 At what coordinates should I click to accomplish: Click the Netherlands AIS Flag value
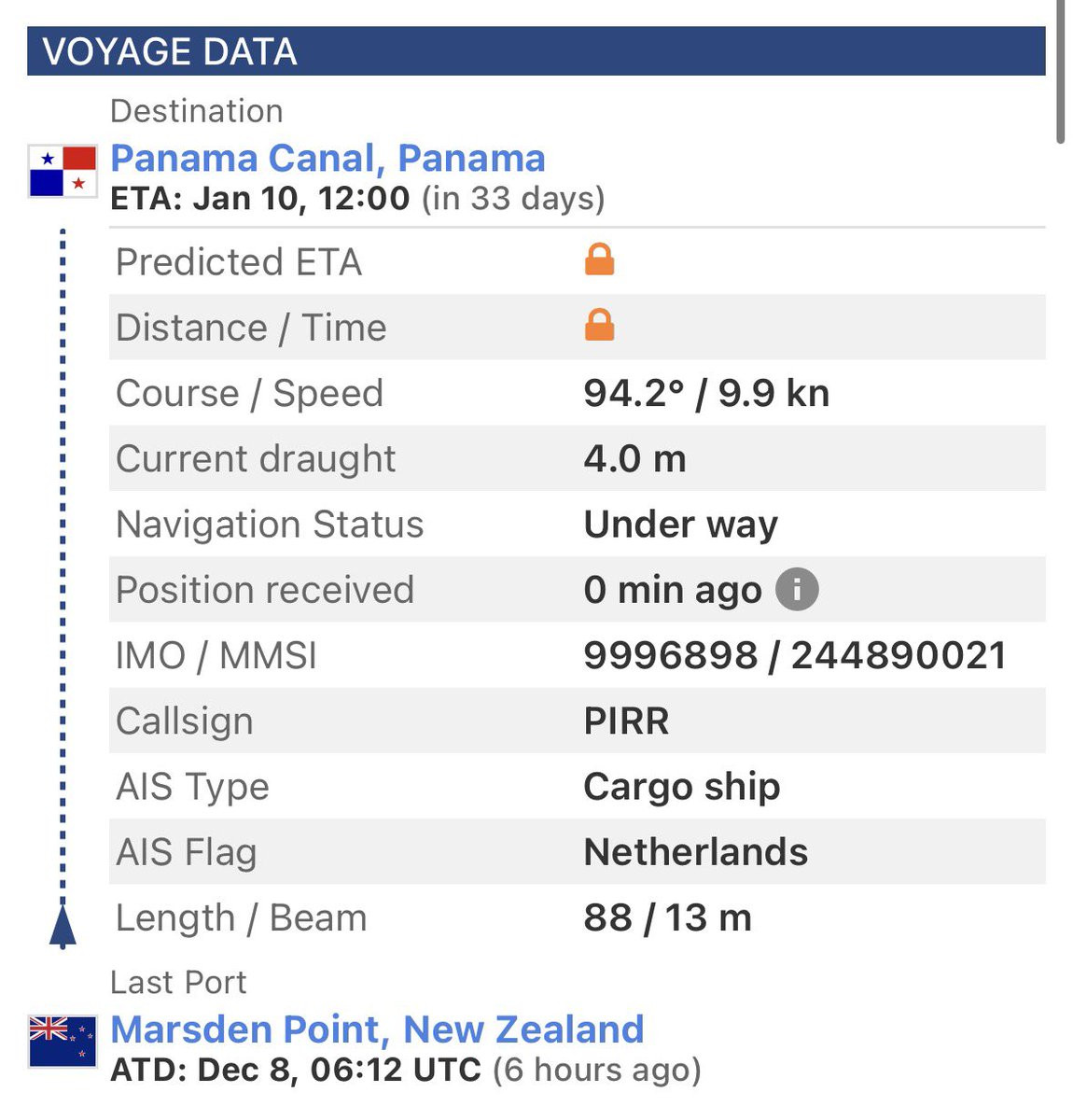695,852
